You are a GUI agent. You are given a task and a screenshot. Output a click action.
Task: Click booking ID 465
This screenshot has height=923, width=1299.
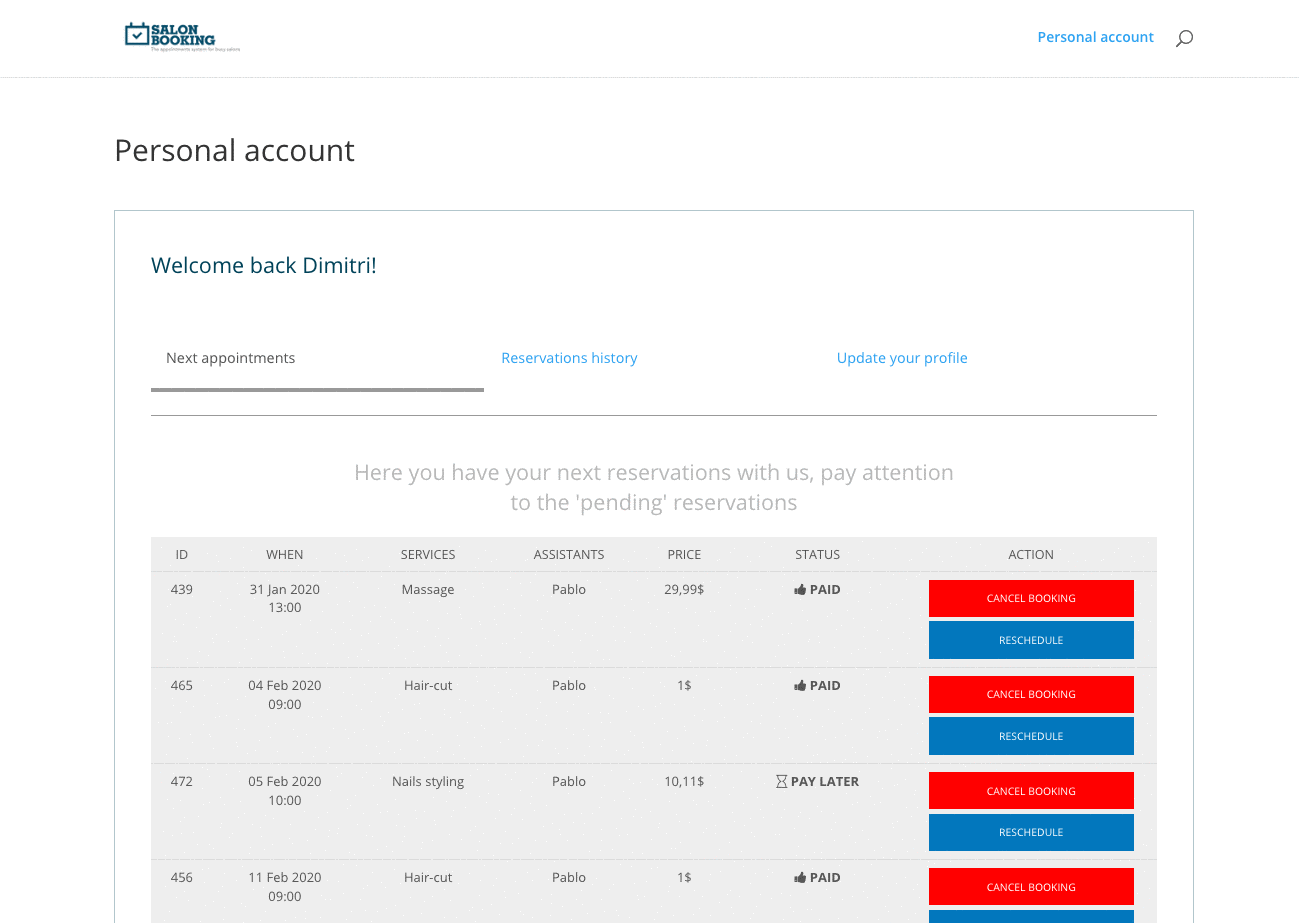point(182,685)
